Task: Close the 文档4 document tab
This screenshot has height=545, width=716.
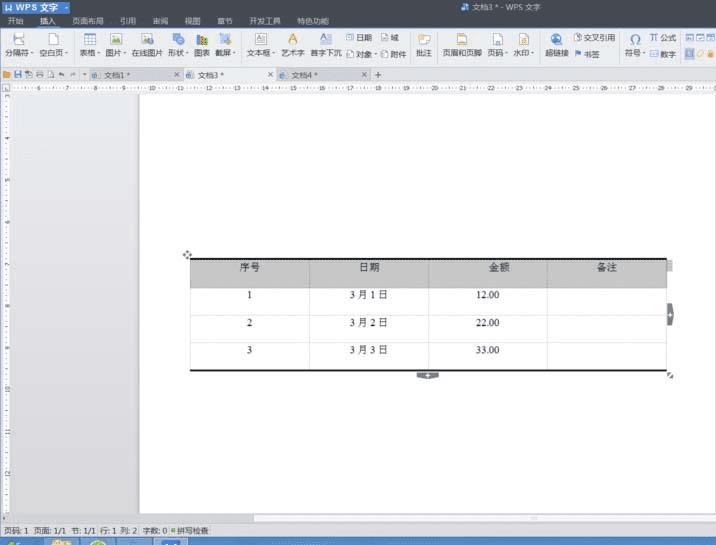Action: pyautogui.click(x=364, y=74)
